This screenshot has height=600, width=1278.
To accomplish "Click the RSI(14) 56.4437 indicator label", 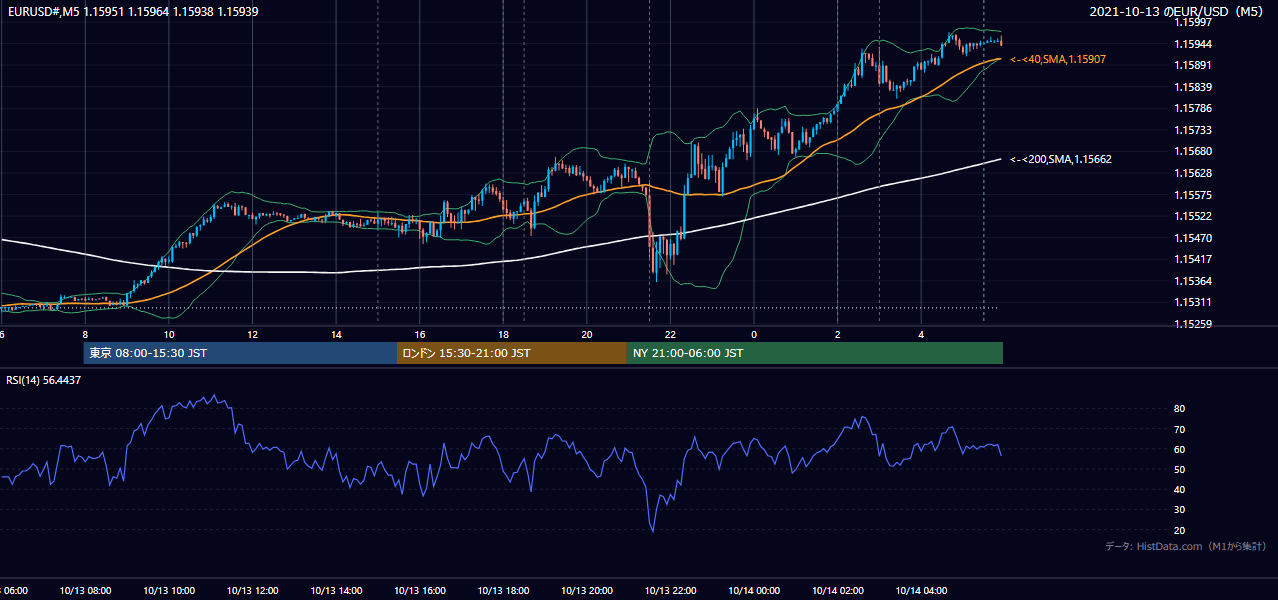I will (x=44, y=380).
